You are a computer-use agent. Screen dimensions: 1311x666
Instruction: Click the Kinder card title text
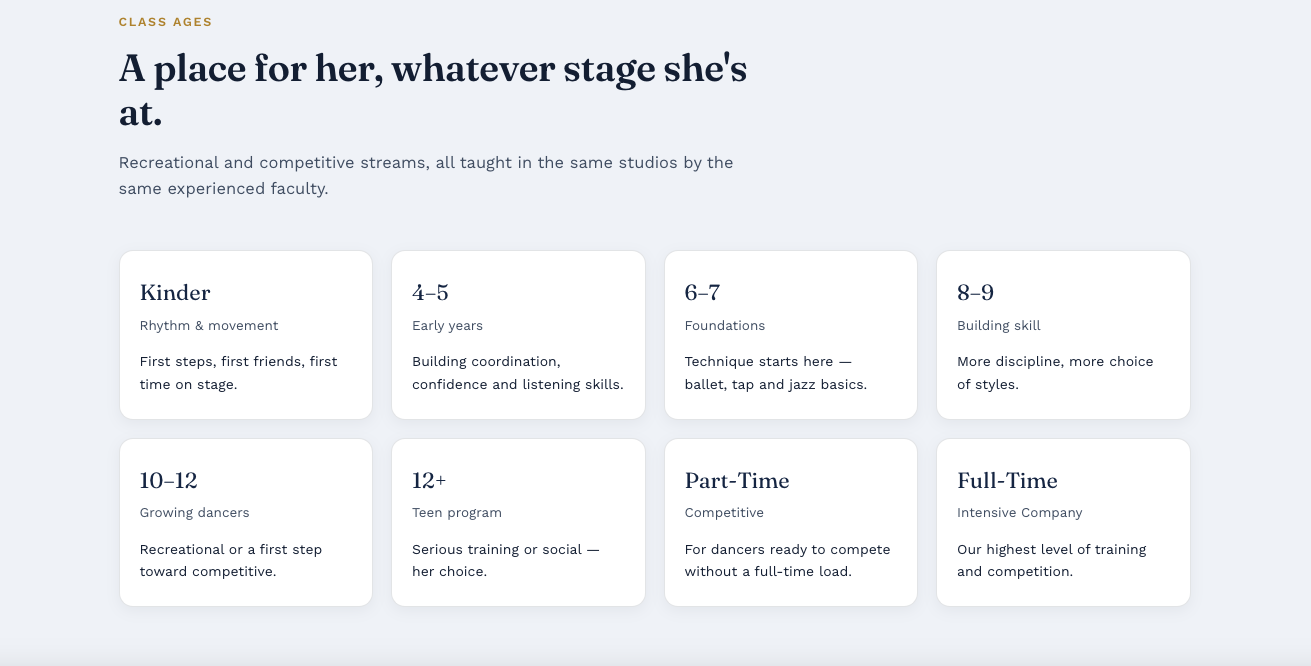click(175, 293)
